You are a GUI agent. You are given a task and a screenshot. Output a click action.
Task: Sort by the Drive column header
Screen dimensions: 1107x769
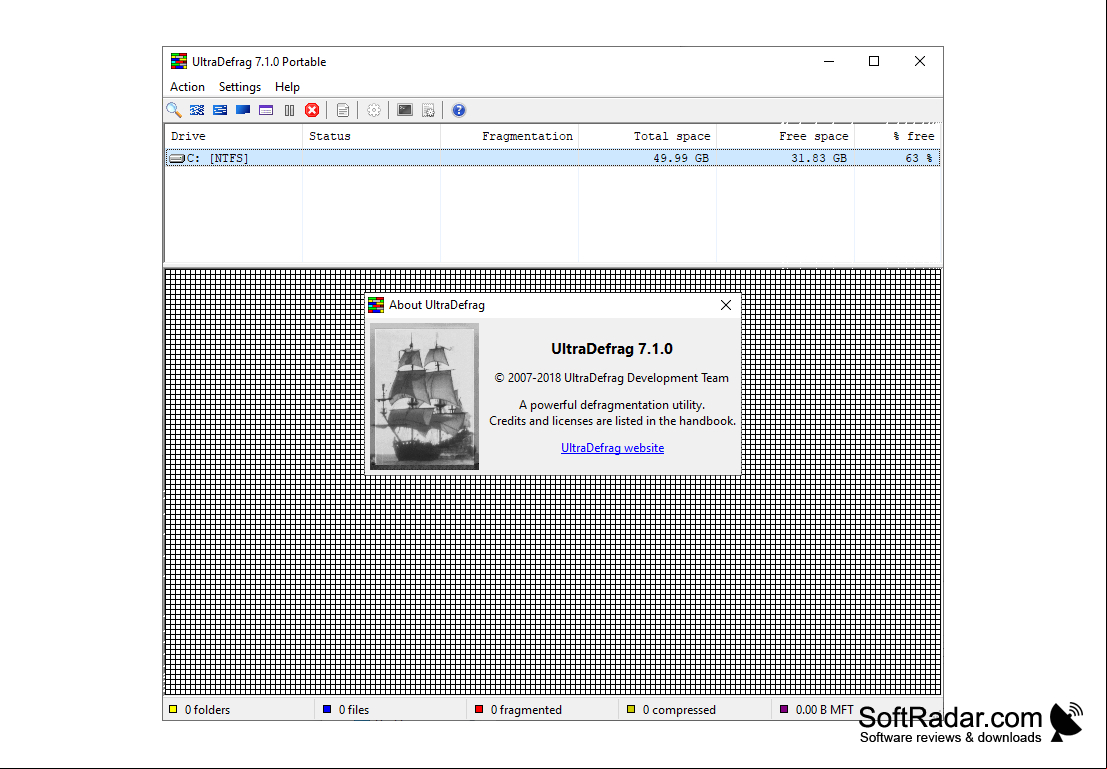click(x=234, y=136)
